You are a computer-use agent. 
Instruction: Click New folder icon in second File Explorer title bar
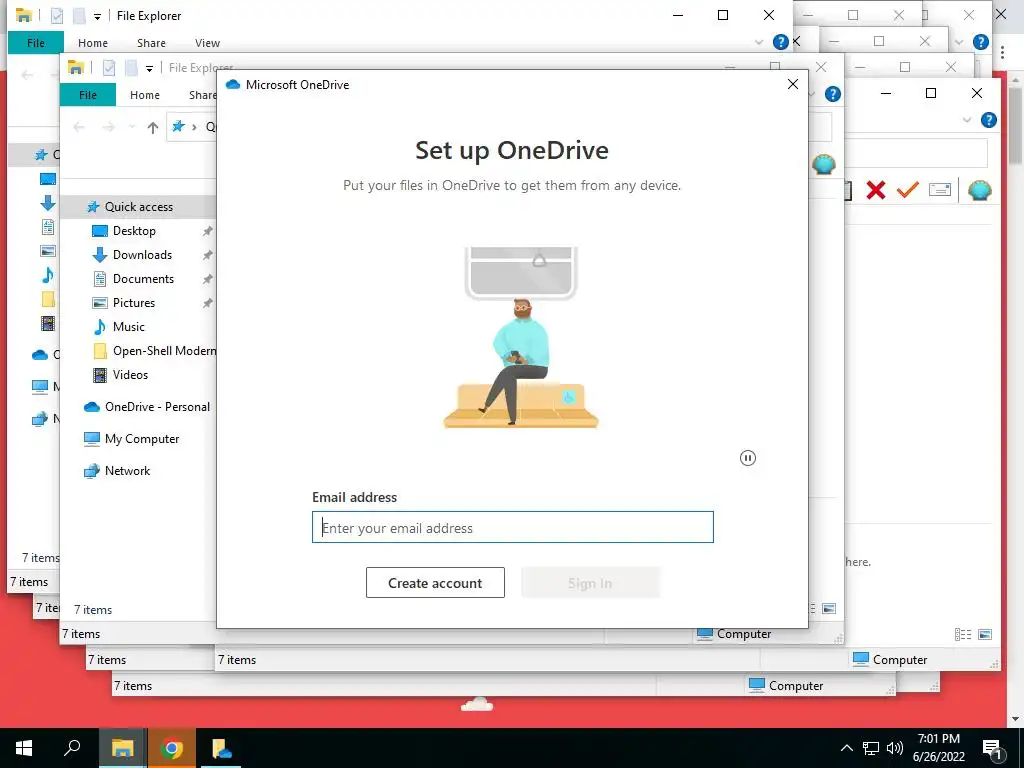131,67
